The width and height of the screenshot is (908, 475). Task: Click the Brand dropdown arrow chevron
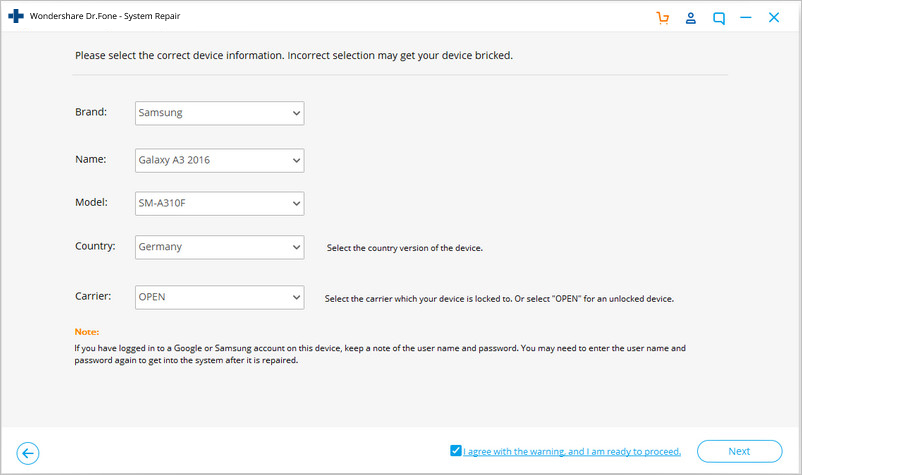(x=296, y=113)
